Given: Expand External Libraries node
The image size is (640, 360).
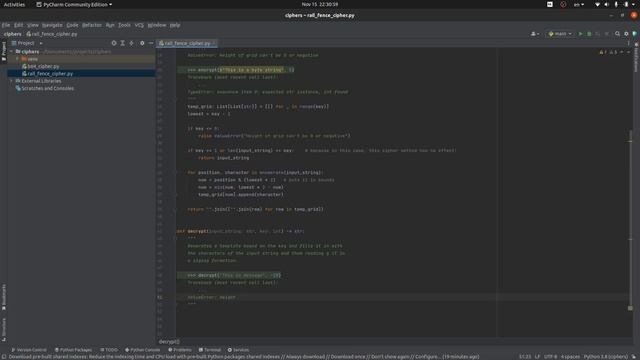Looking at the screenshot, I should point(11,81).
